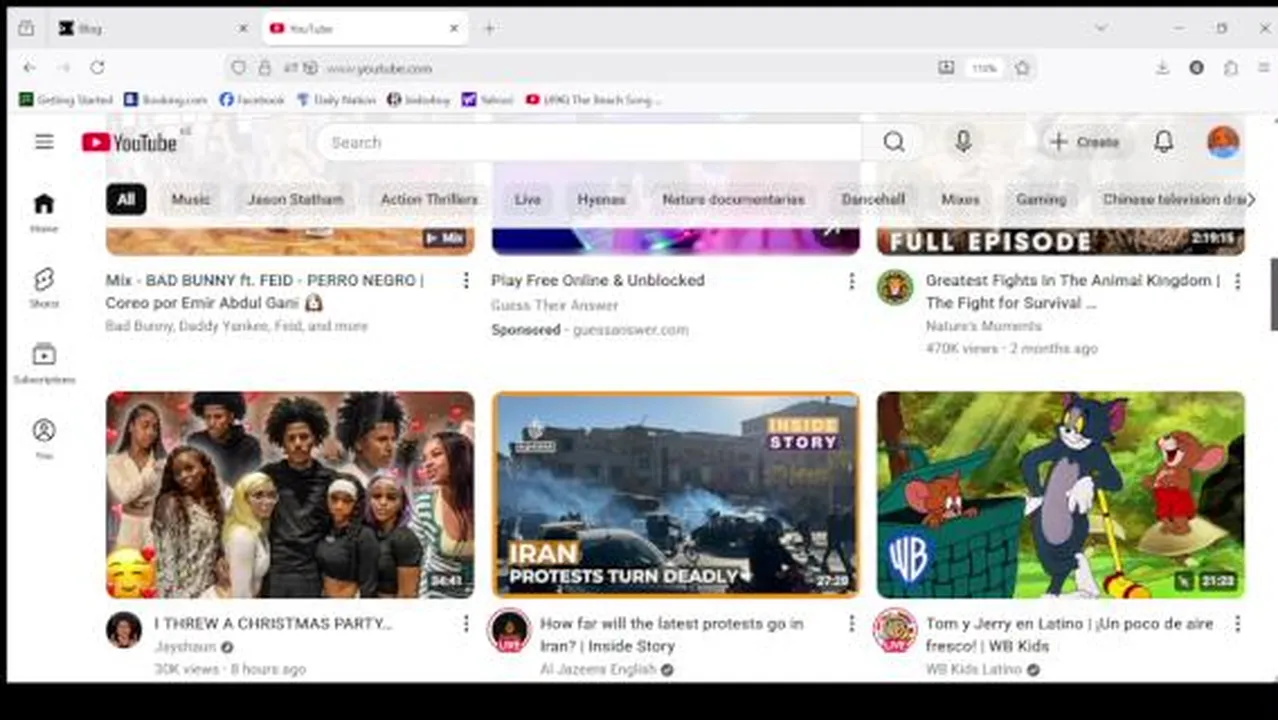Open I Threw A Christmas Party title
Viewport: 1278px width, 720px height.
pos(273,623)
